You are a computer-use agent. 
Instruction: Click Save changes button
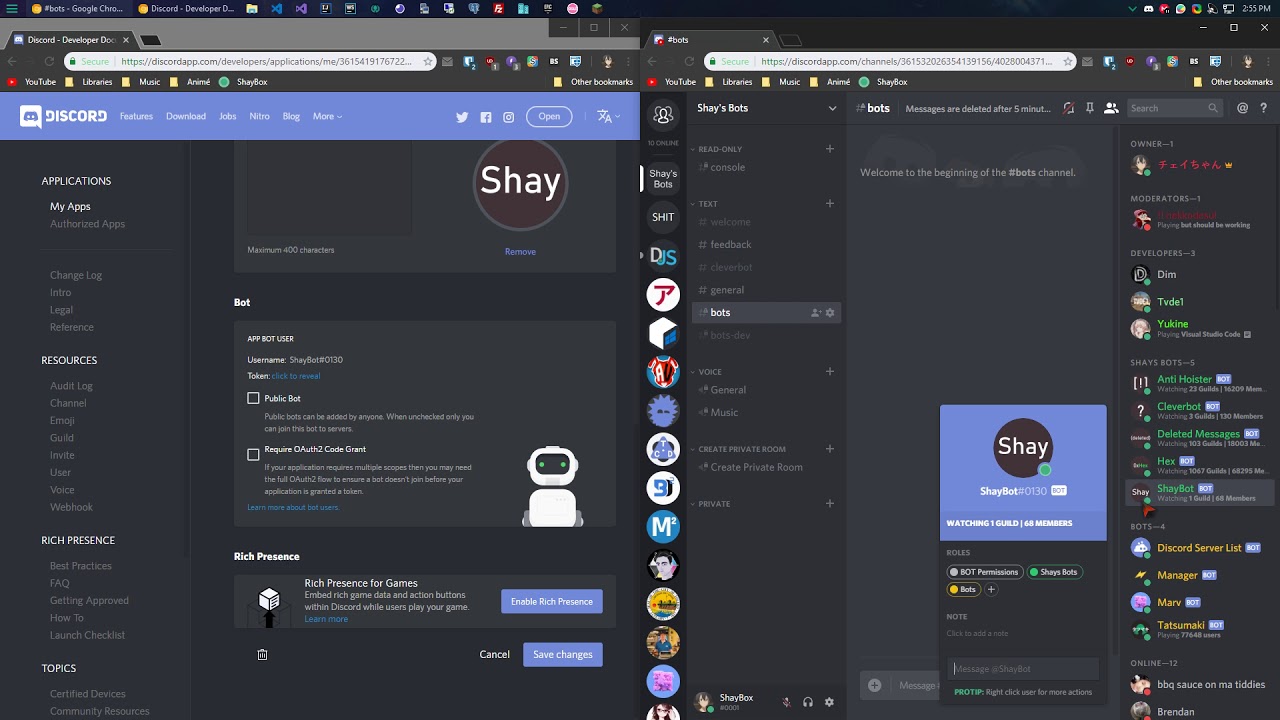(563, 655)
